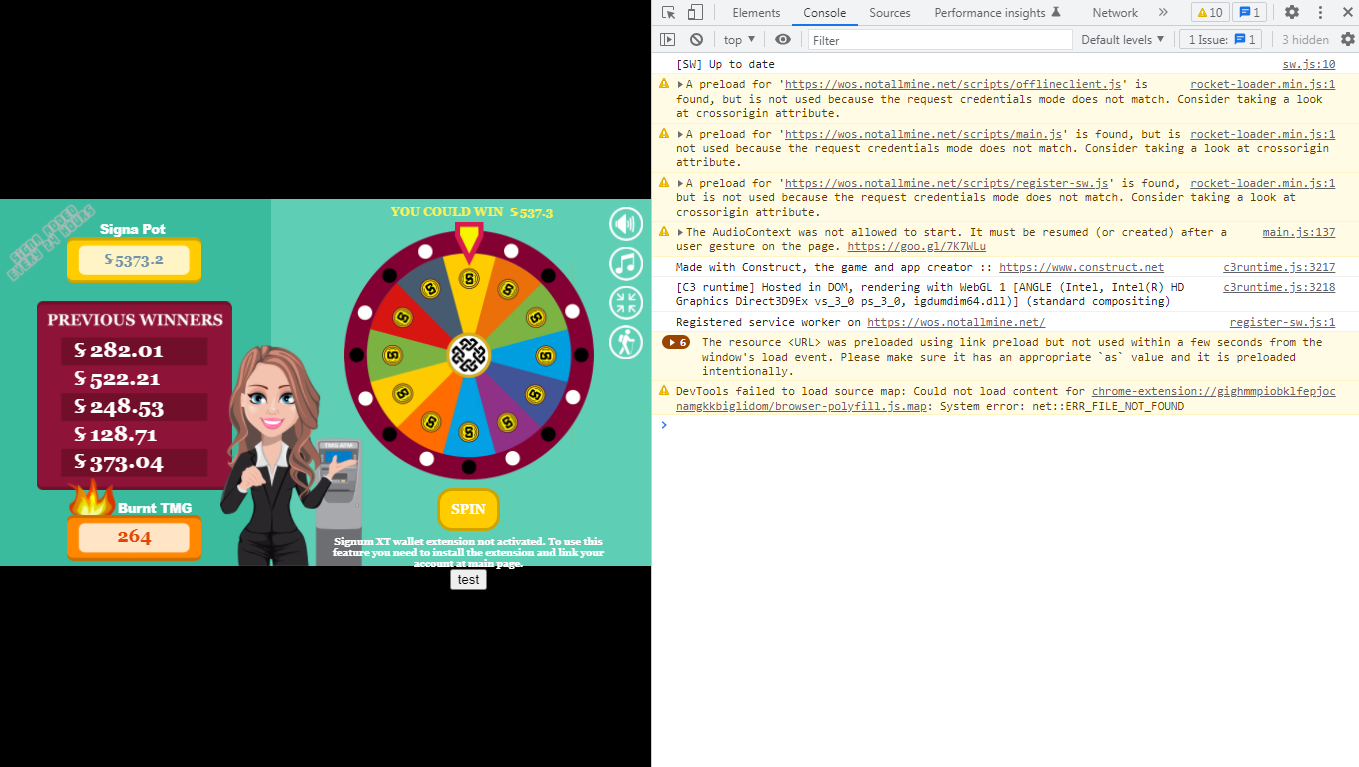Select the inspect element cursor tool
Viewport: 1359px width, 767px height.
(667, 12)
